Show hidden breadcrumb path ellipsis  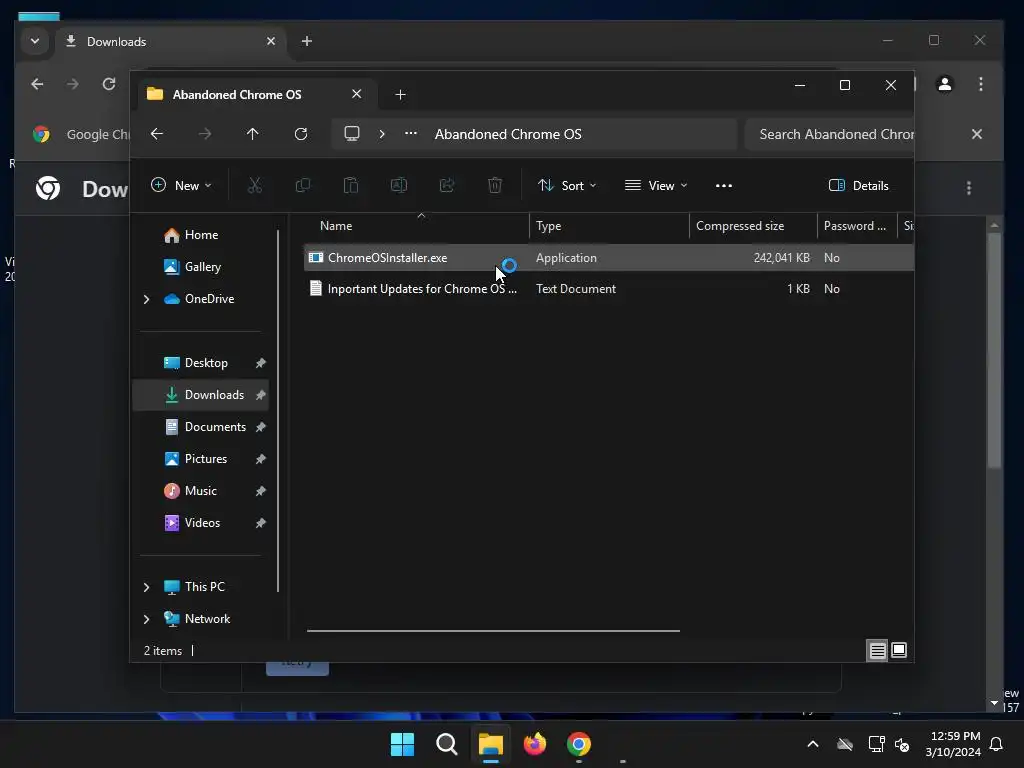click(x=411, y=133)
